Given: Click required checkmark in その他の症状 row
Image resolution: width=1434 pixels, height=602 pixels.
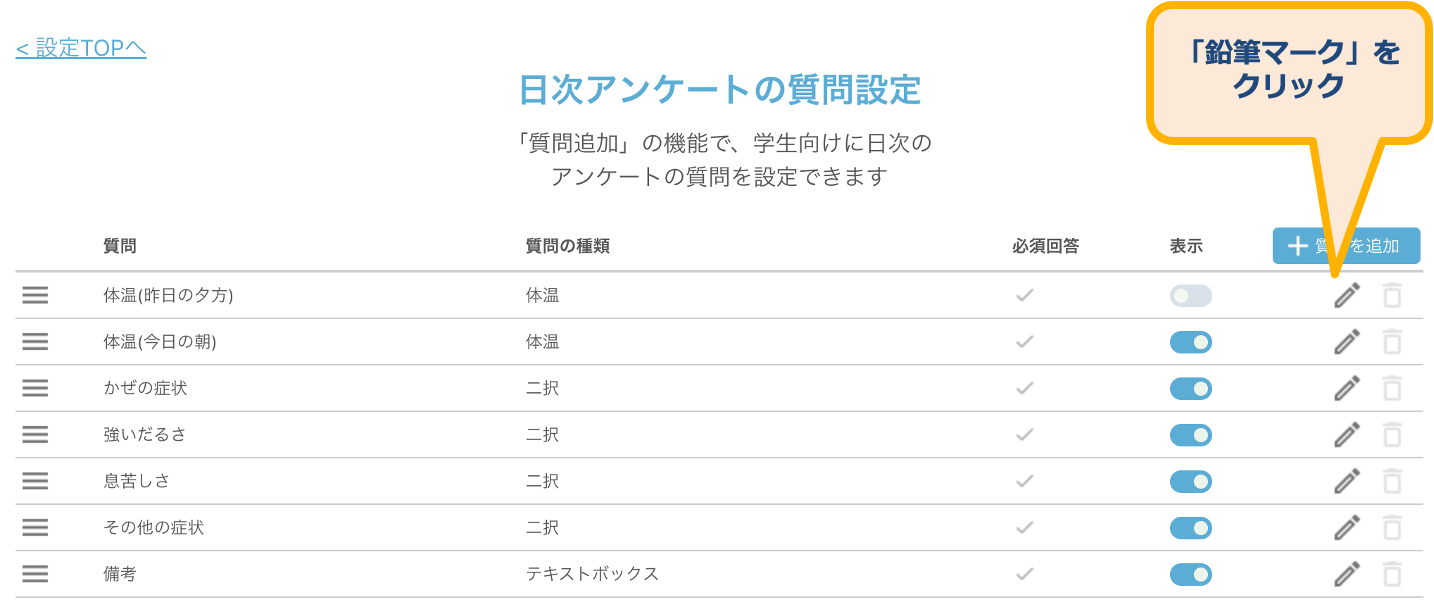Looking at the screenshot, I should (x=1024, y=527).
